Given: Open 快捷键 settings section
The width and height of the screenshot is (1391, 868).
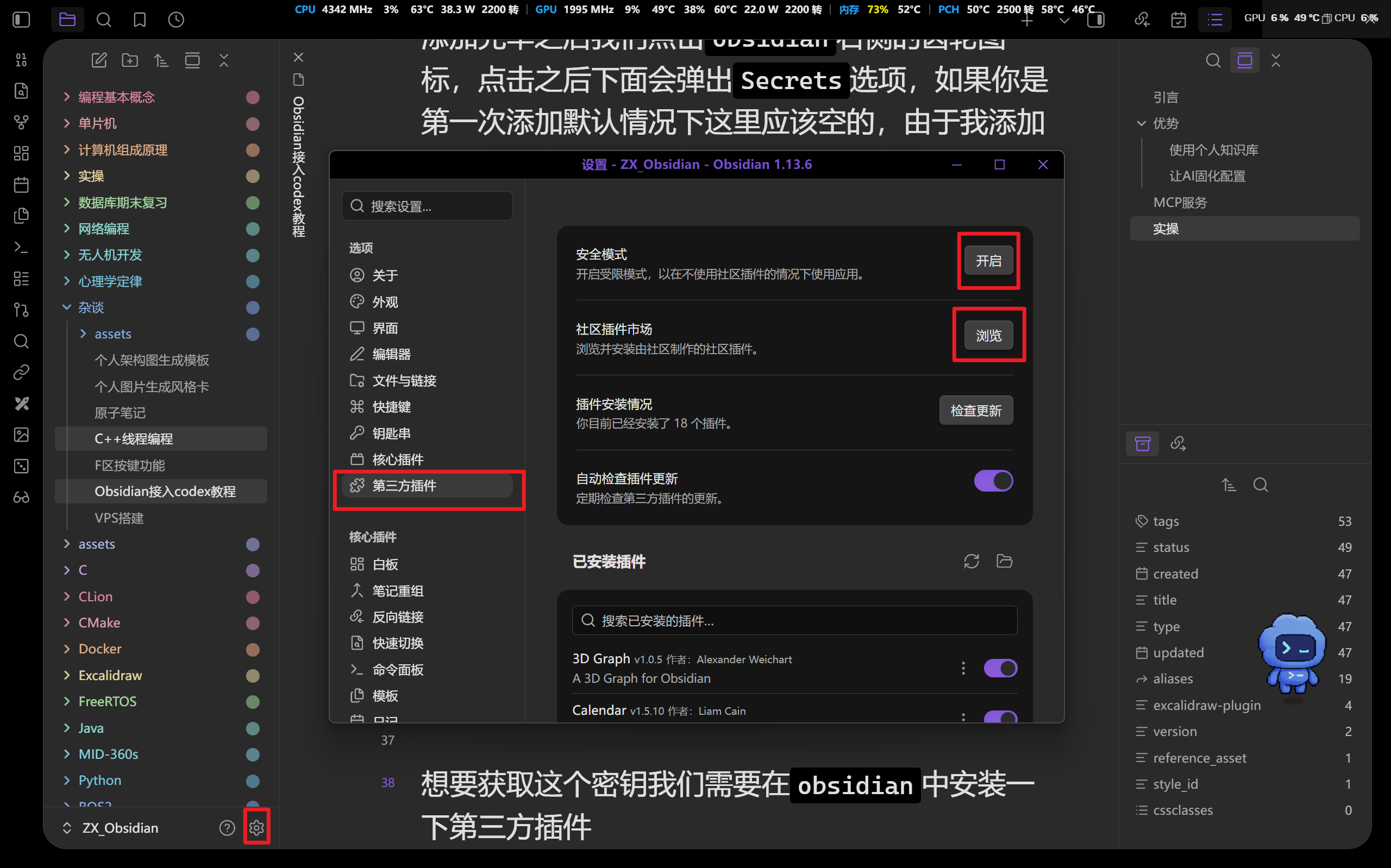Looking at the screenshot, I should click(427, 406).
